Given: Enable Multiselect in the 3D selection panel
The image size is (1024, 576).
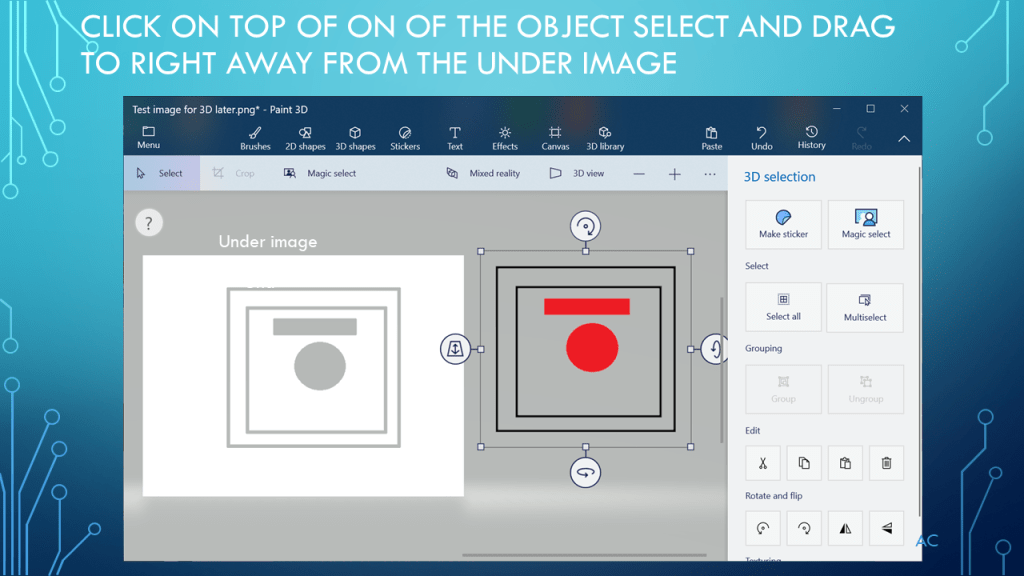Looking at the screenshot, I should click(865, 307).
